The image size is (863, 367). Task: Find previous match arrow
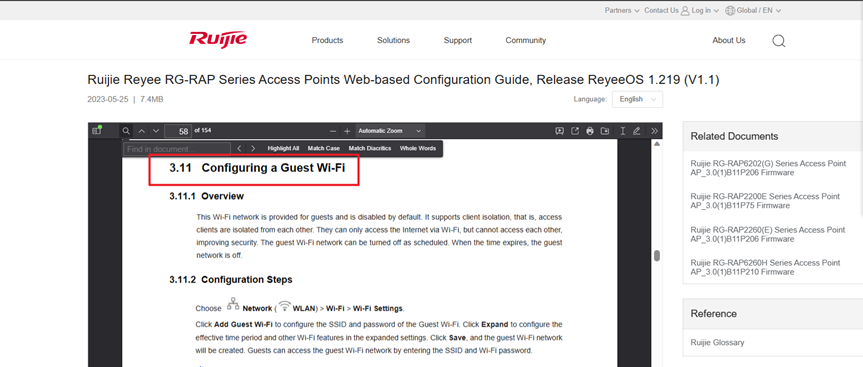click(x=239, y=149)
